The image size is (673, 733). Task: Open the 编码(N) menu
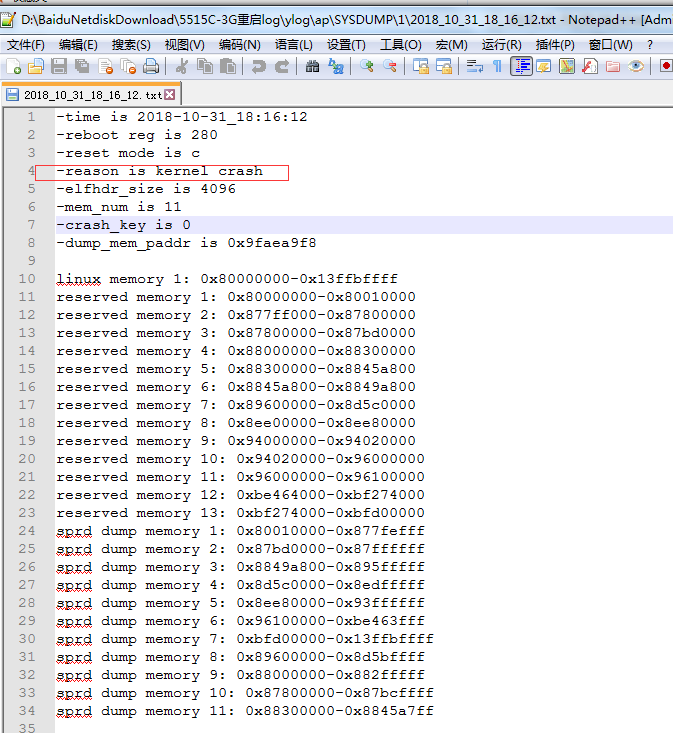(239, 45)
